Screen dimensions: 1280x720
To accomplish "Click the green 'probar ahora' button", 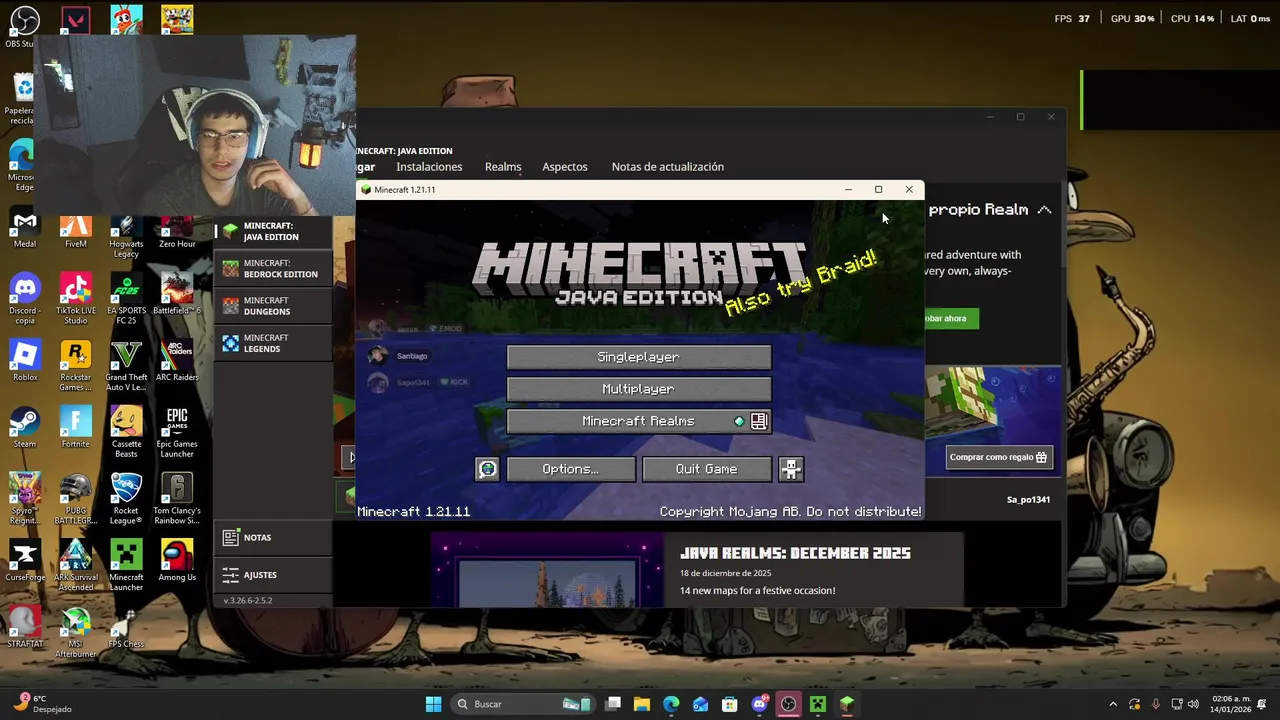I will click(951, 318).
